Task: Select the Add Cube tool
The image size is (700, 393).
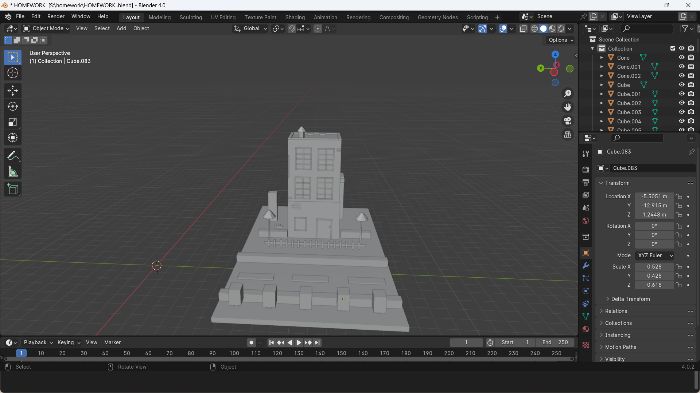Action: pos(12,189)
